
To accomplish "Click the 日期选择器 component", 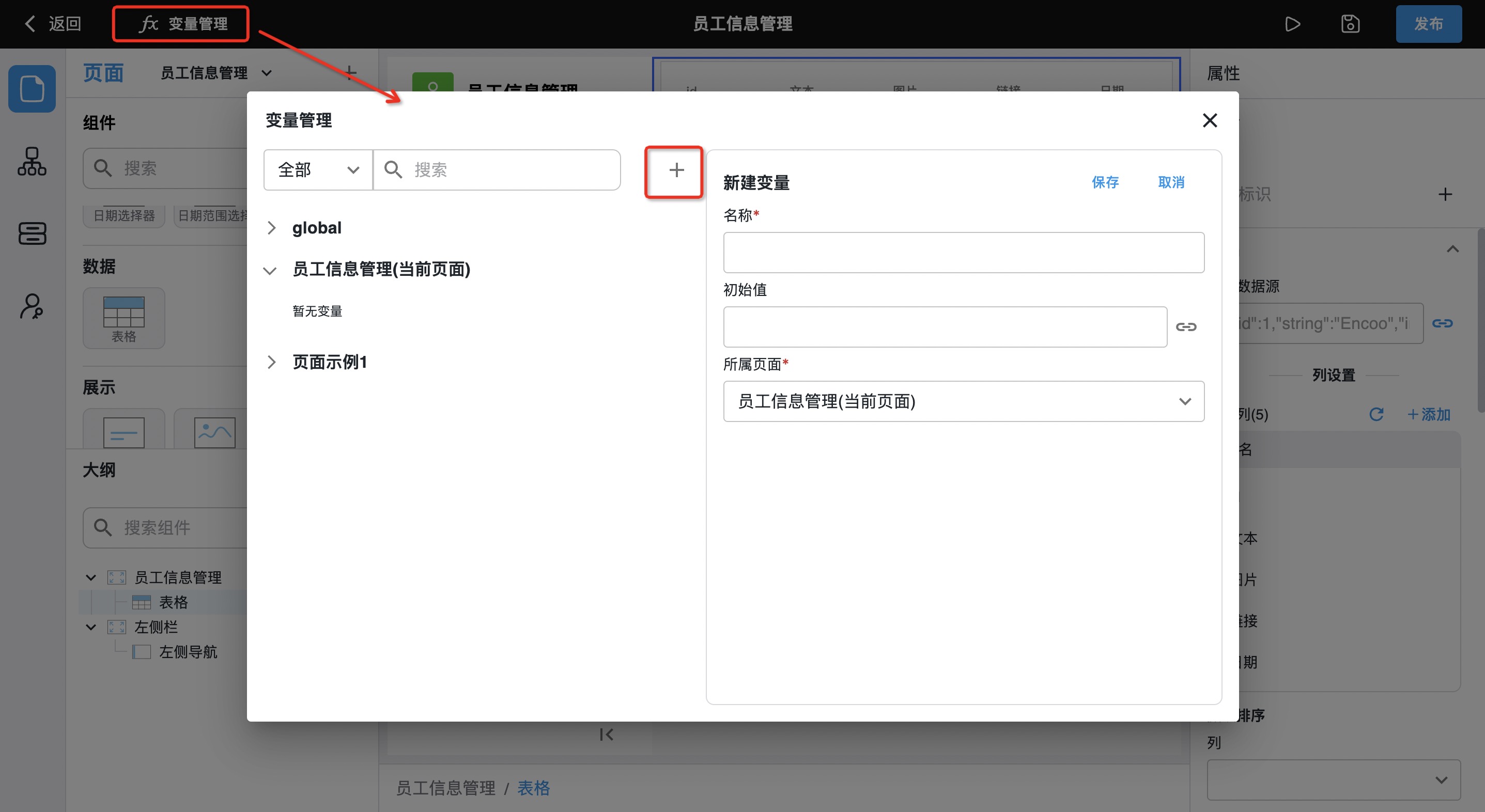I will (x=124, y=215).
